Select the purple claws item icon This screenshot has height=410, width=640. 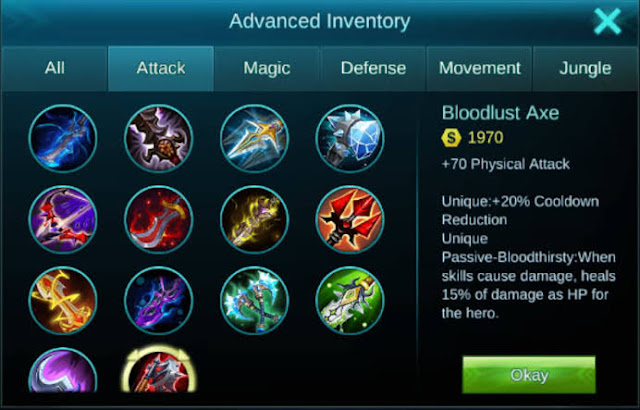158,300
